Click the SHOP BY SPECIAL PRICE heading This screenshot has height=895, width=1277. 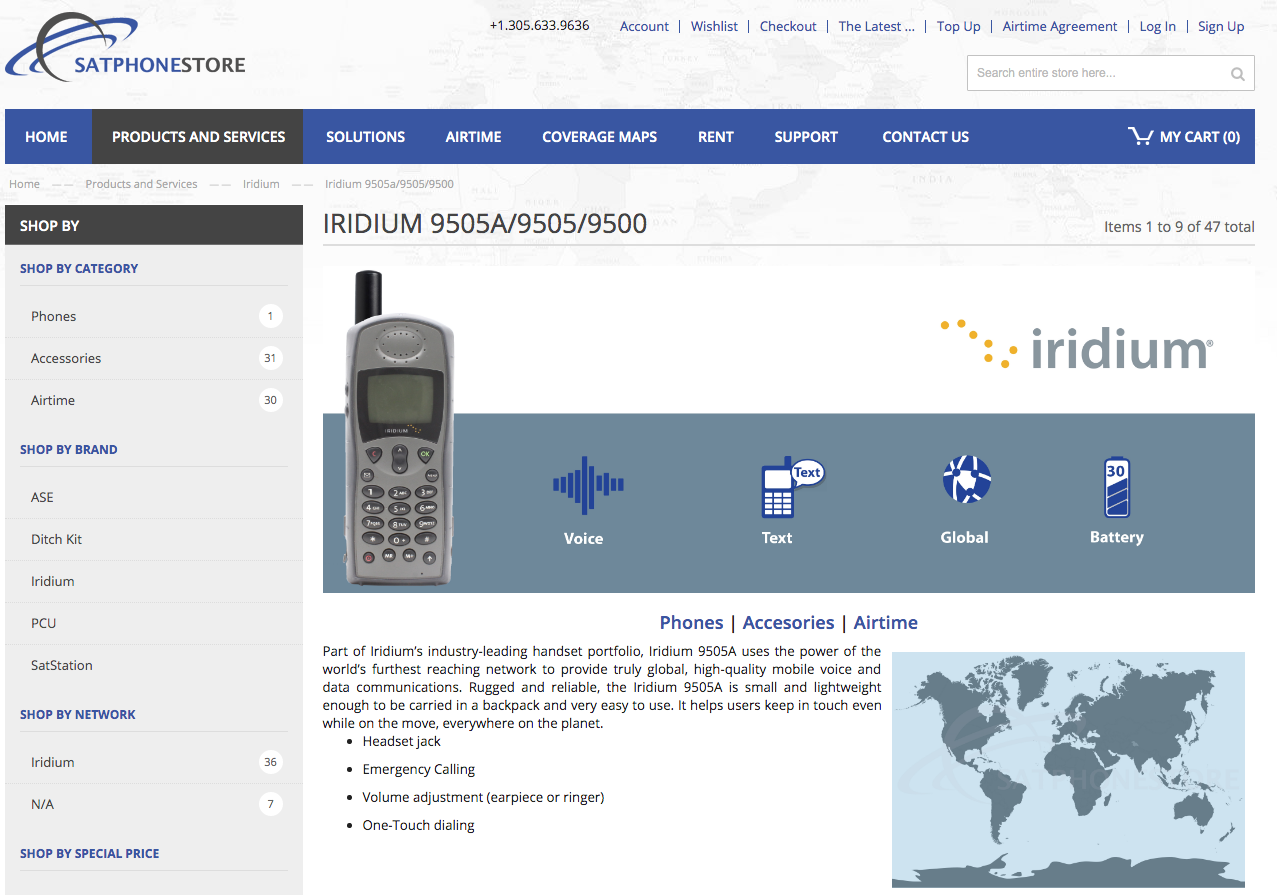click(x=90, y=854)
